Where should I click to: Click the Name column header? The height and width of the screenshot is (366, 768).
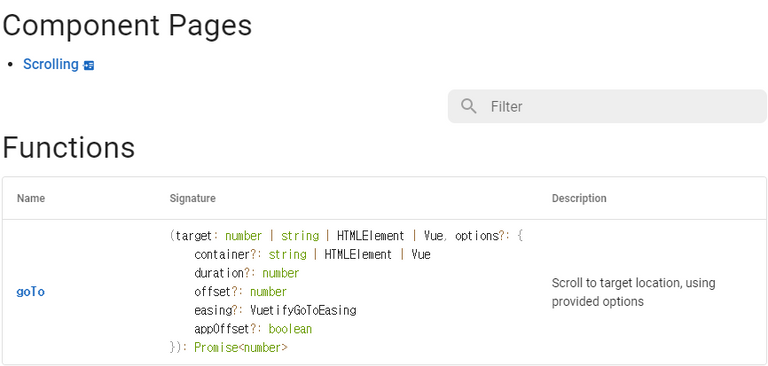pyautogui.click(x=31, y=198)
